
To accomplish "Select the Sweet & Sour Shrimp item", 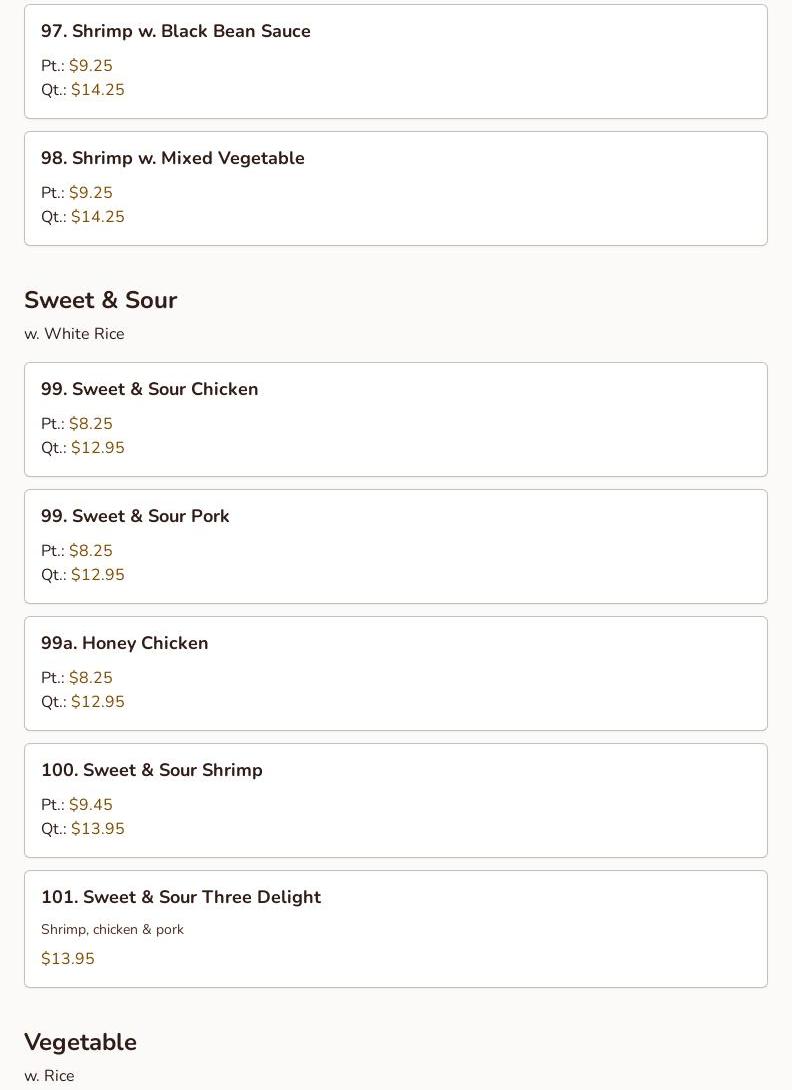I will click(x=152, y=771).
